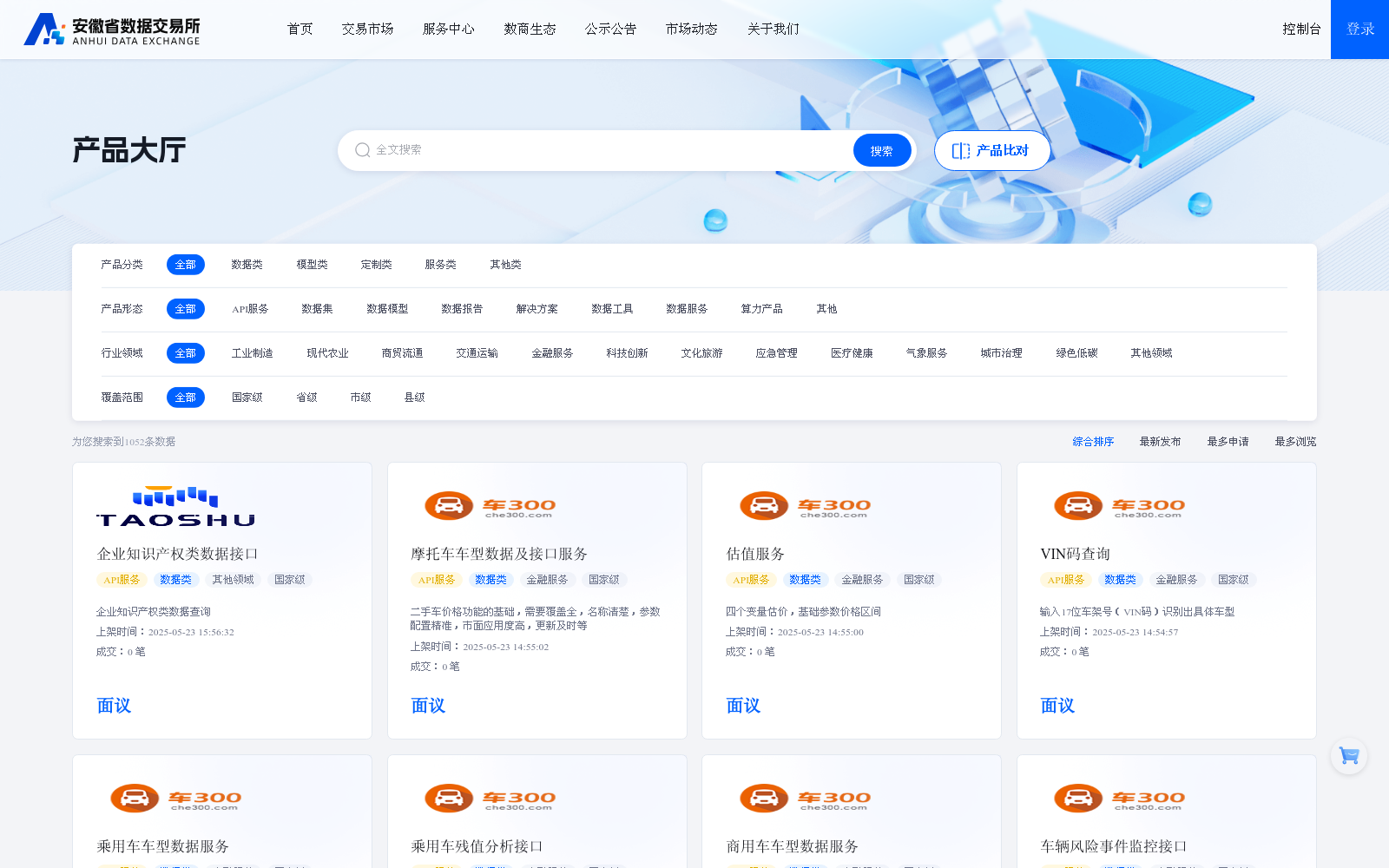This screenshot has width=1389, height=868.
Task: Filter industry by 交通运输
Action: [477, 353]
